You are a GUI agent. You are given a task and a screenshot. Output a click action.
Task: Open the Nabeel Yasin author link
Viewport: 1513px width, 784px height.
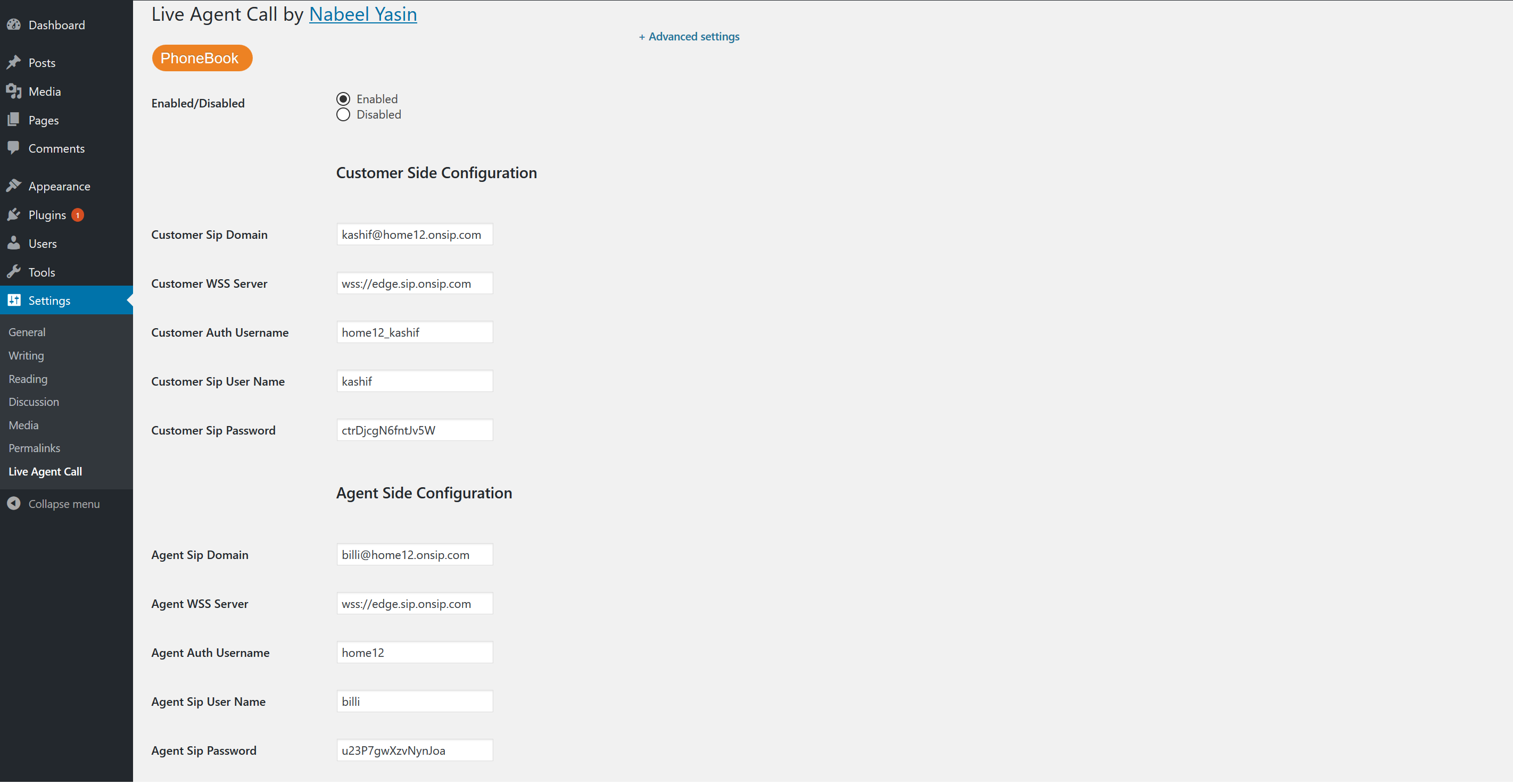click(x=362, y=14)
